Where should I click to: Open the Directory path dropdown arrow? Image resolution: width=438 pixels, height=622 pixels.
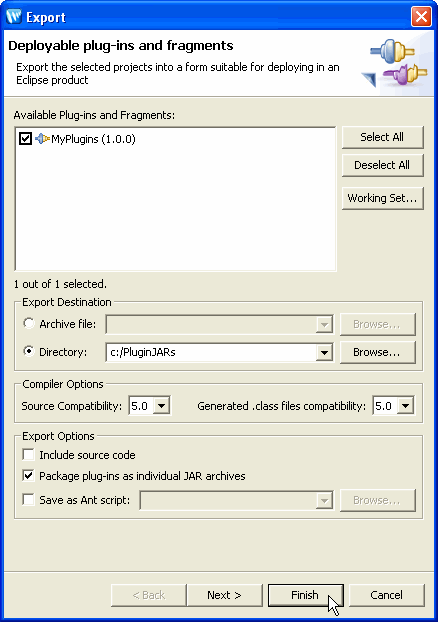[x=324, y=352]
